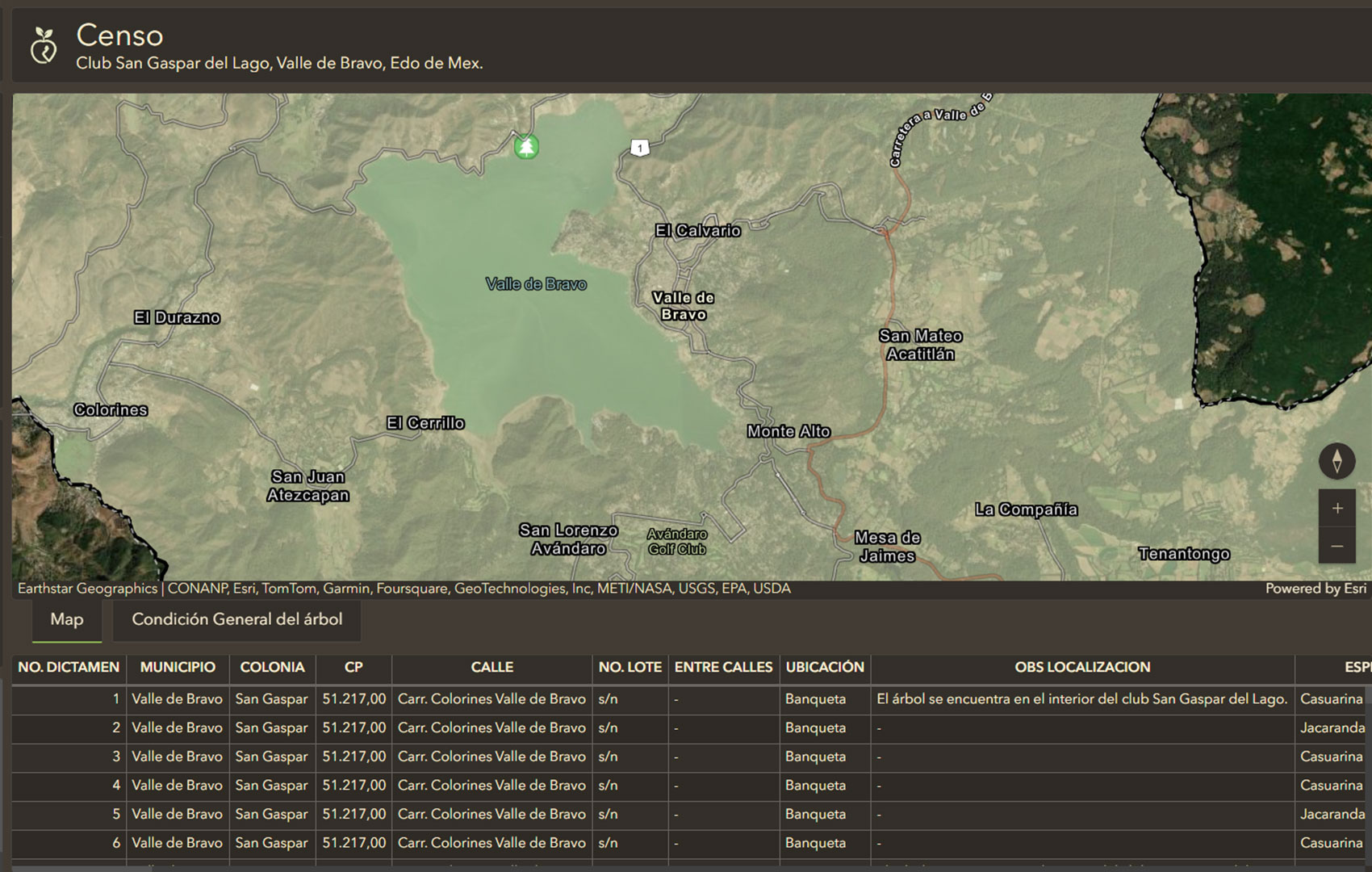Click 51.217,00 postal code in row 6

(354, 843)
